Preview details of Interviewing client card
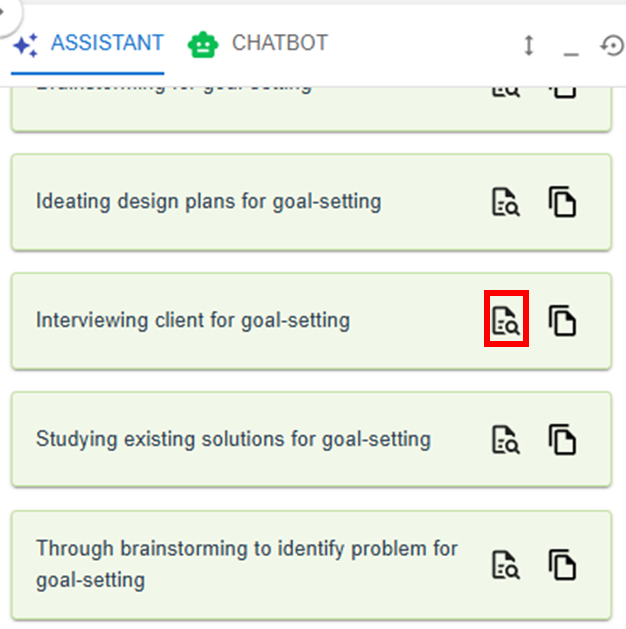Viewport: 626px width, 629px height. pos(506,321)
